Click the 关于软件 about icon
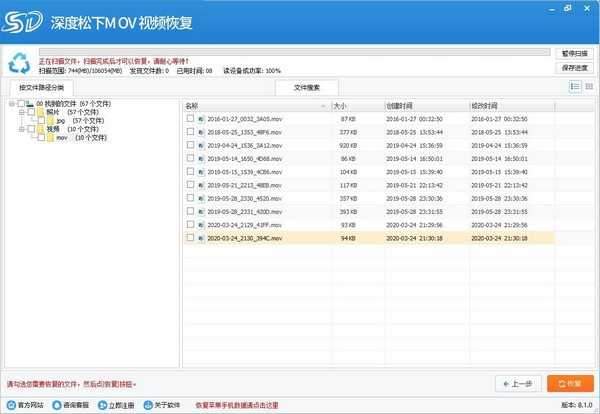This screenshot has height=414, width=600. point(148,405)
